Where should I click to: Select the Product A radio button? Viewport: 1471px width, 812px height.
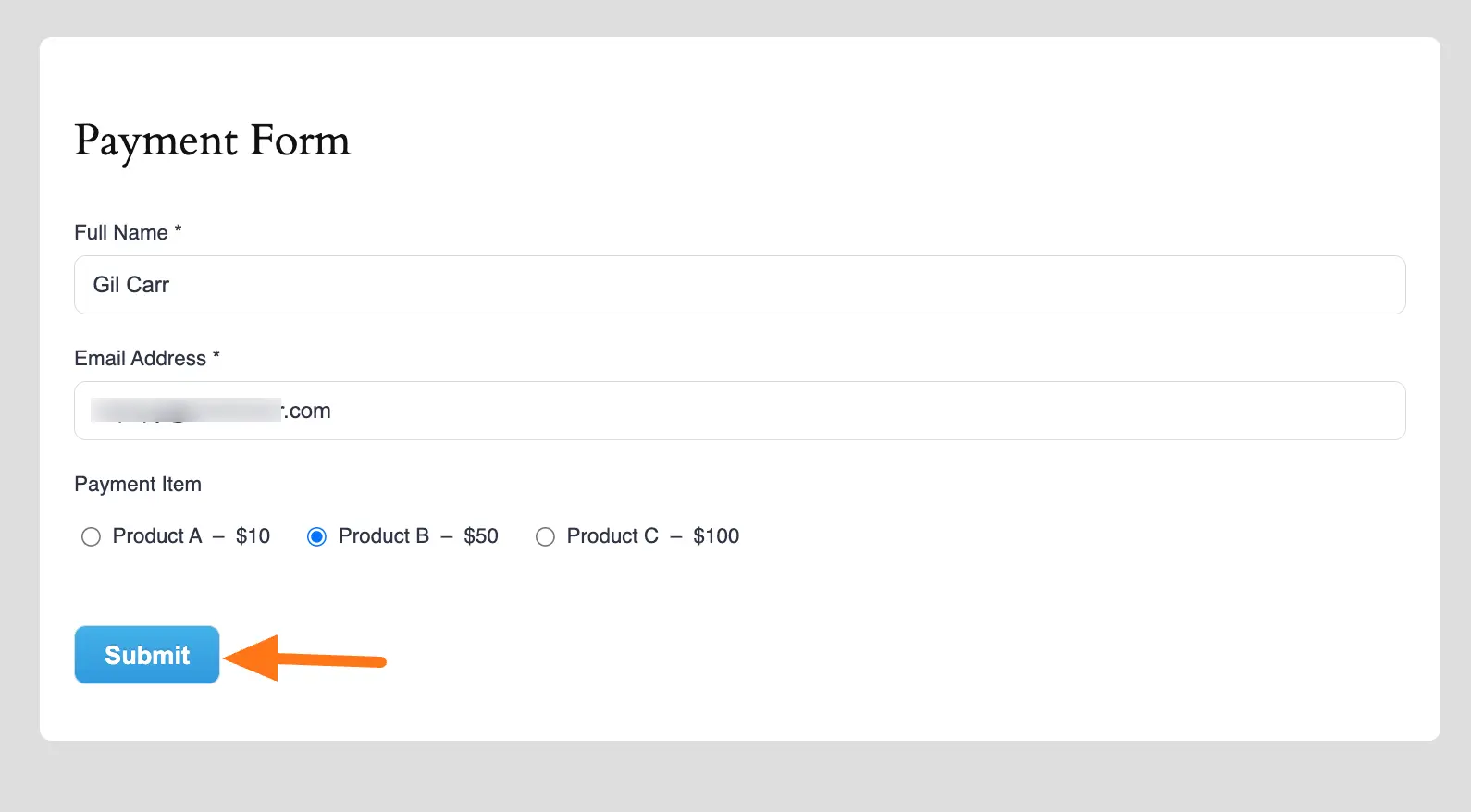click(91, 537)
